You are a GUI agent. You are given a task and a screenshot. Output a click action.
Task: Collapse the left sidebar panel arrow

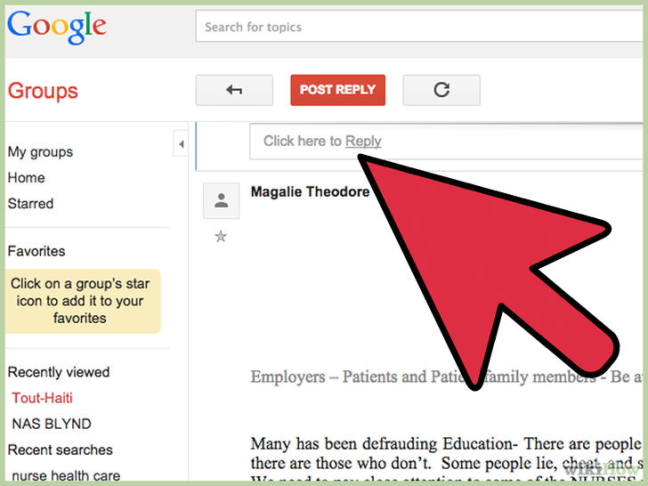point(181,144)
